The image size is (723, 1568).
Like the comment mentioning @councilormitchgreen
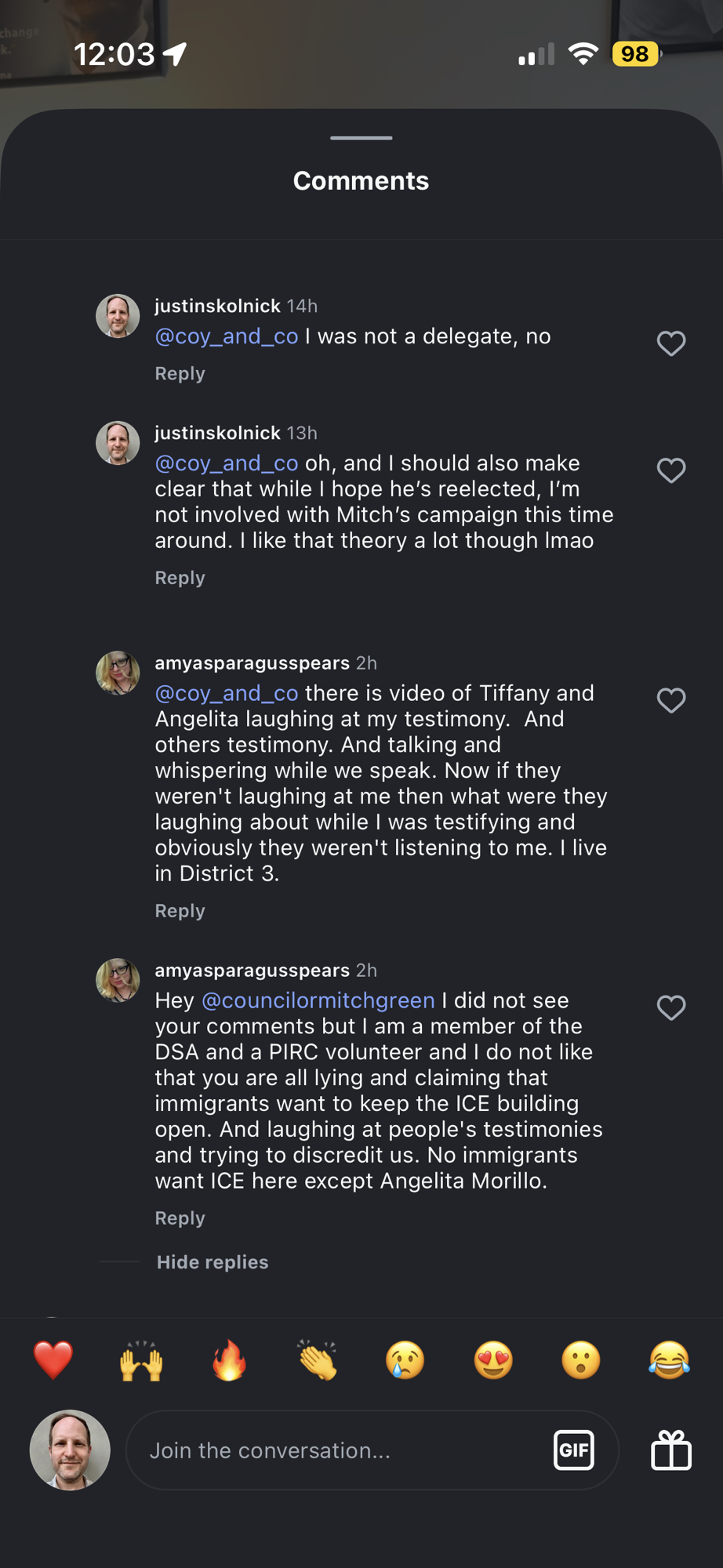tap(671, 1007)
